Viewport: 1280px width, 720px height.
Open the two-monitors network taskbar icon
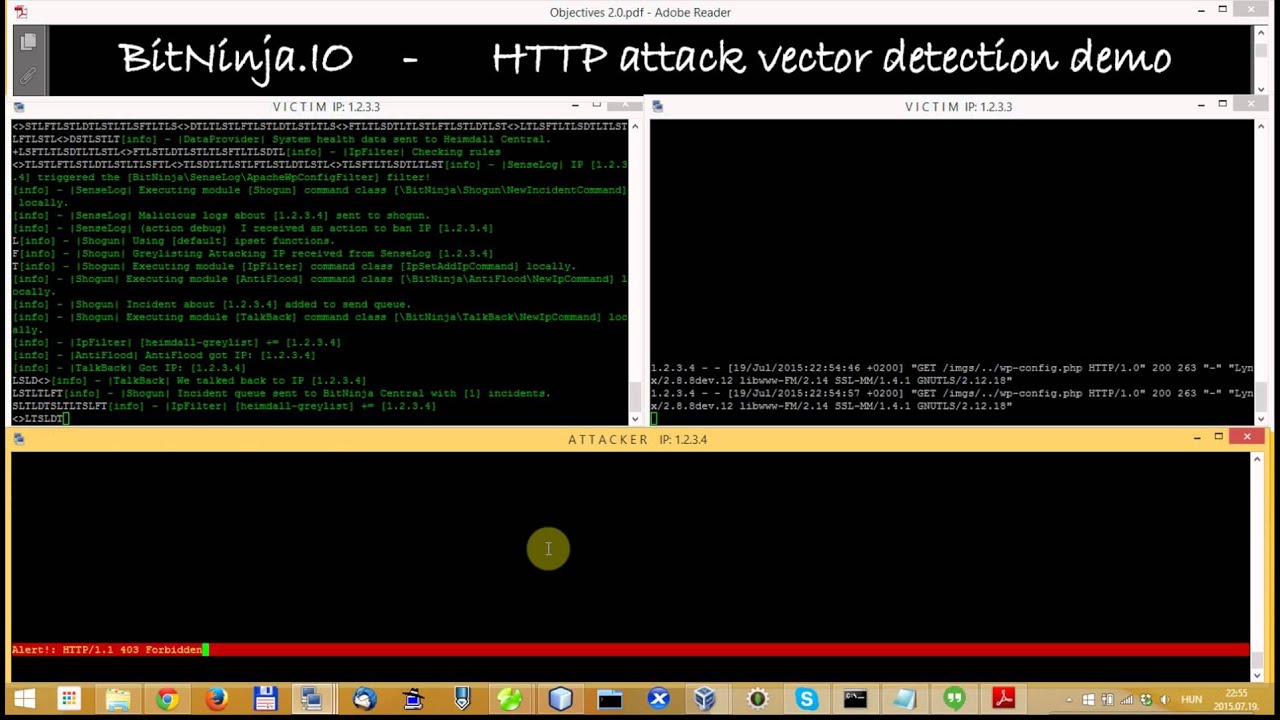(x=314, y=698)
